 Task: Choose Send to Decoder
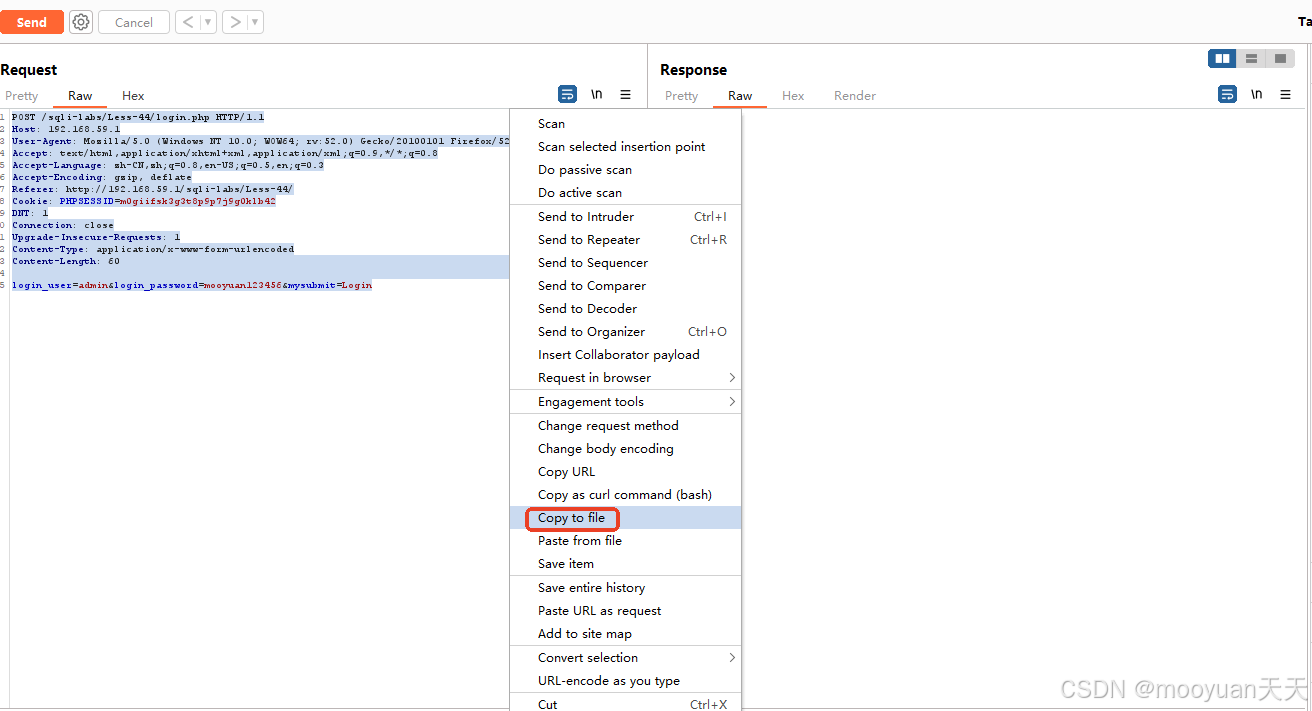625,309
